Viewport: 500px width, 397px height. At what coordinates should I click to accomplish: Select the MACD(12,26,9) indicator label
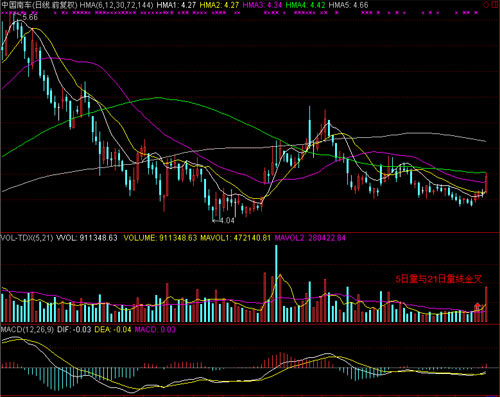pyautogui.click(x=27, y=330)
